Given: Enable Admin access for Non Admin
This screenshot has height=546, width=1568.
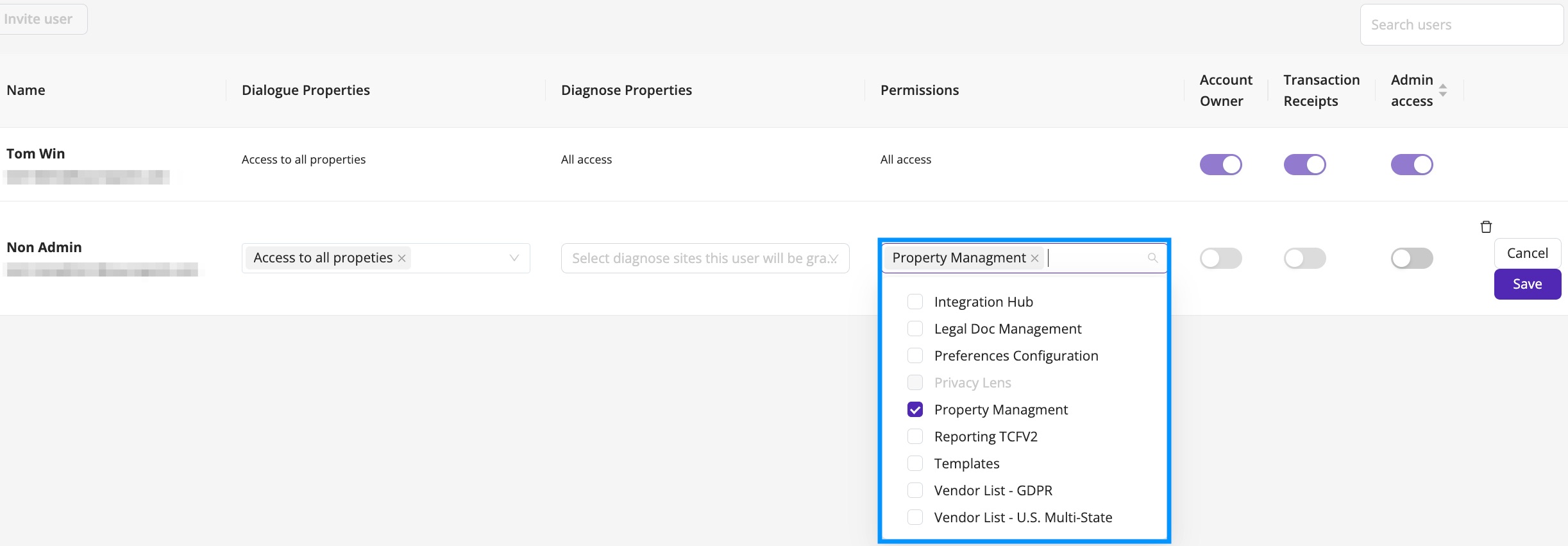Looking at the screenshot, I should (x=1412, y=258).
